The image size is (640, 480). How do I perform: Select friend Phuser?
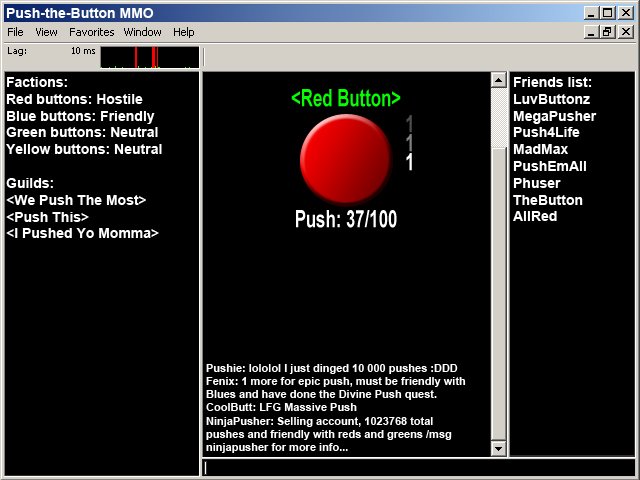coord(537,183)
